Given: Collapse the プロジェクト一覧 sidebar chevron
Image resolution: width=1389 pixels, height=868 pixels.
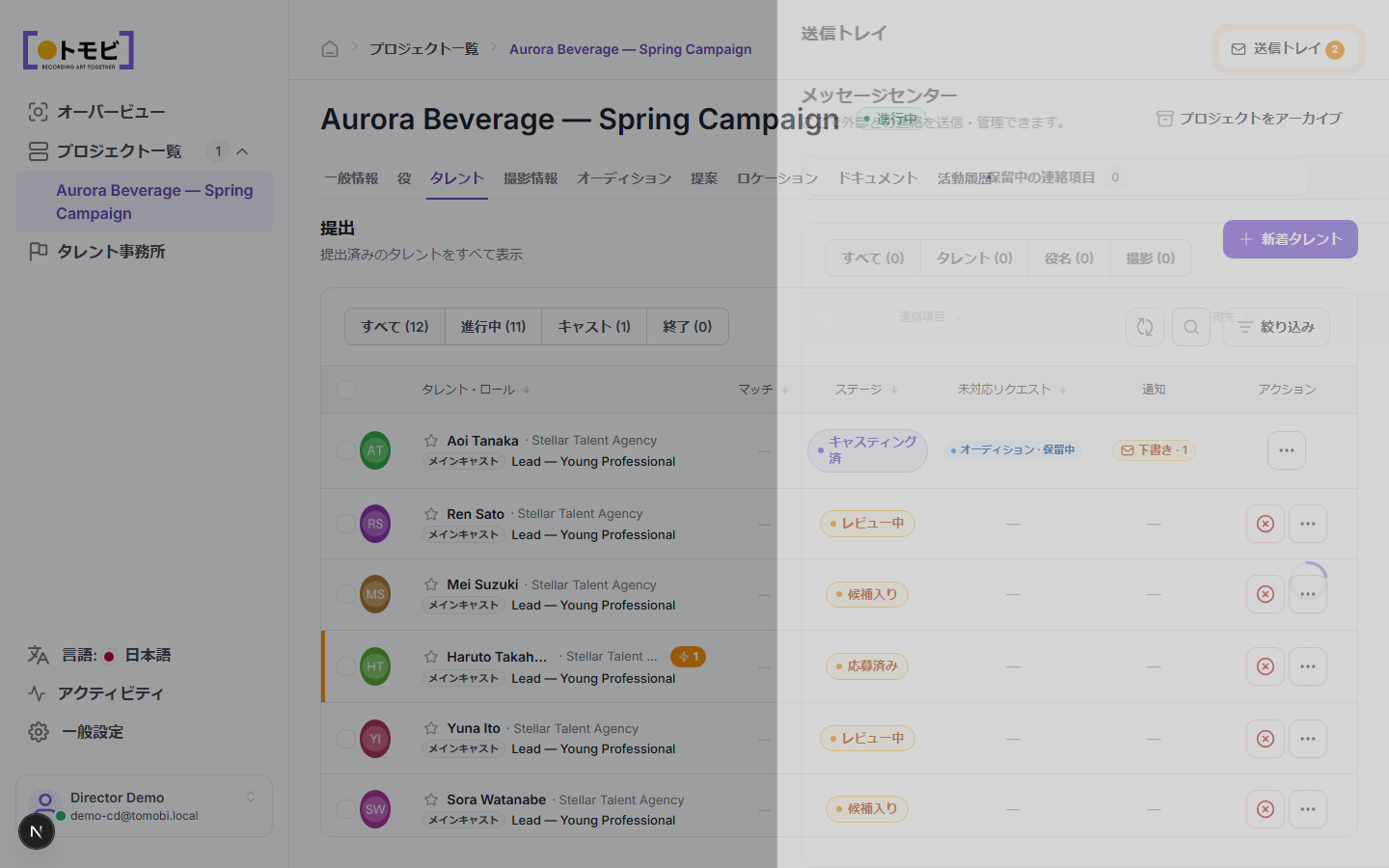Looking at the screenshot, I should (x=242, y=151).
